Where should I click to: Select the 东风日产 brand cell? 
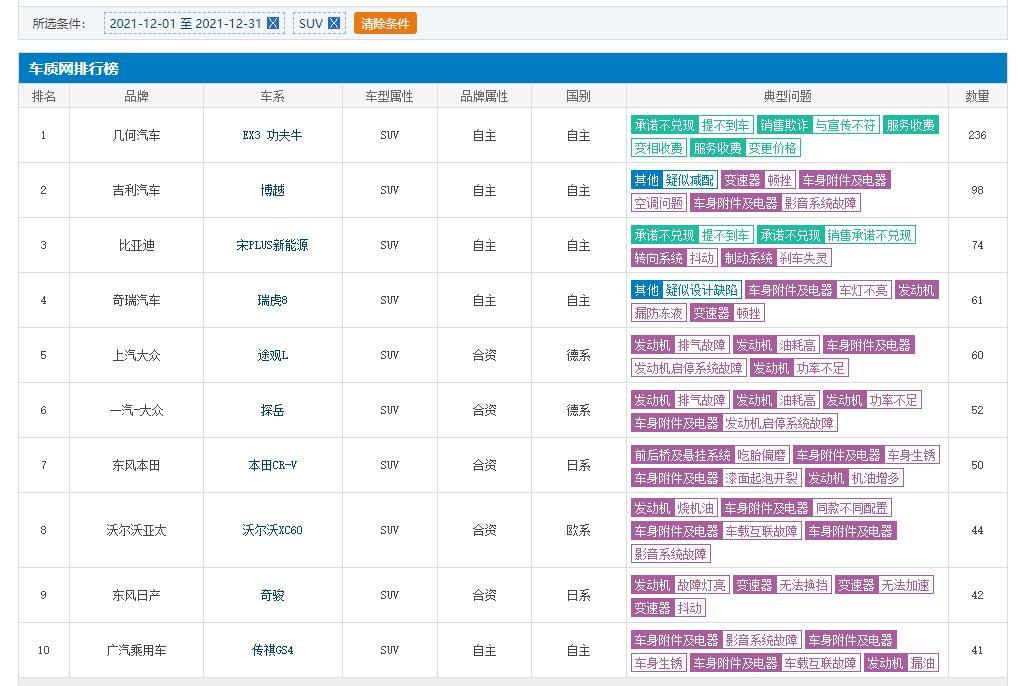(136, 595)
